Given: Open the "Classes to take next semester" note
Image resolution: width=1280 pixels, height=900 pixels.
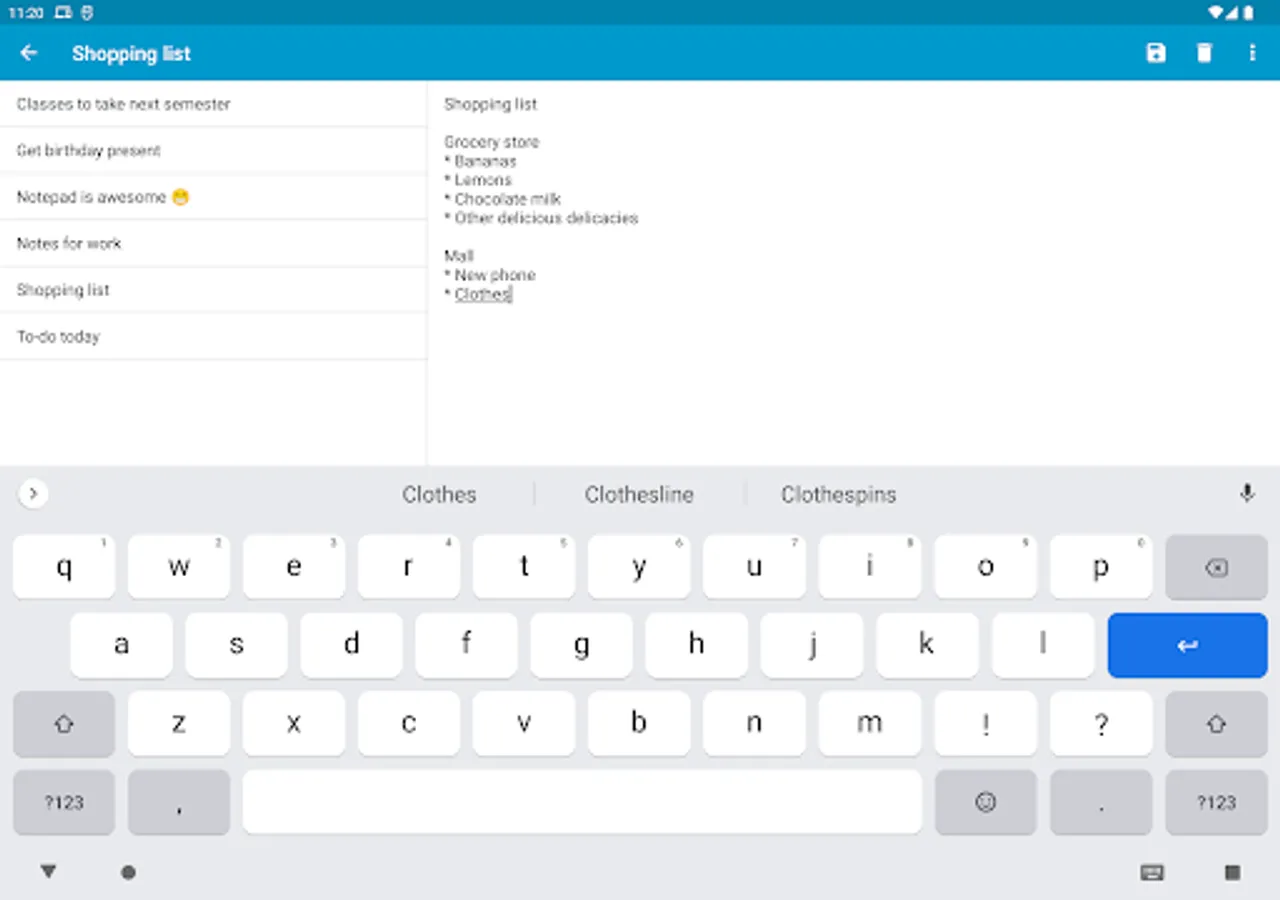Looking at the screenshot, I should tap(213, 104).
